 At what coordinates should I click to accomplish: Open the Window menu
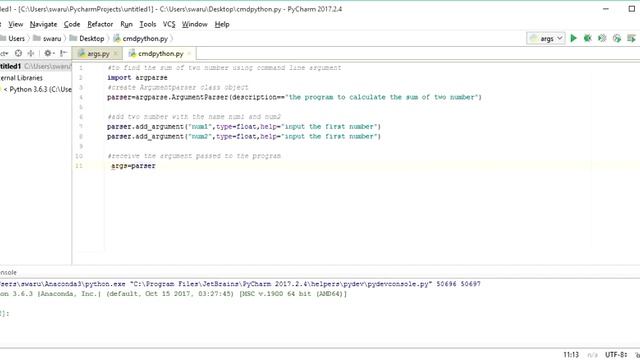coord(195,24)
